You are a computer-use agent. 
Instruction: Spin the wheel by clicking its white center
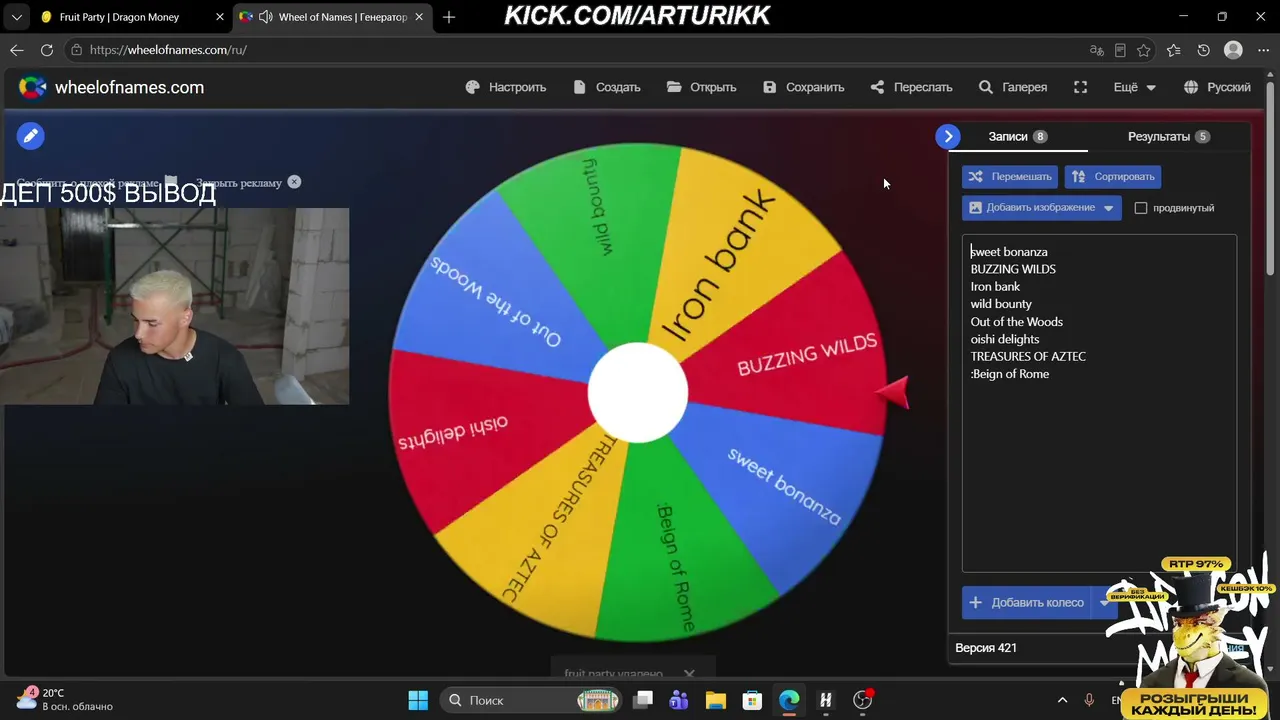point(638,393)
